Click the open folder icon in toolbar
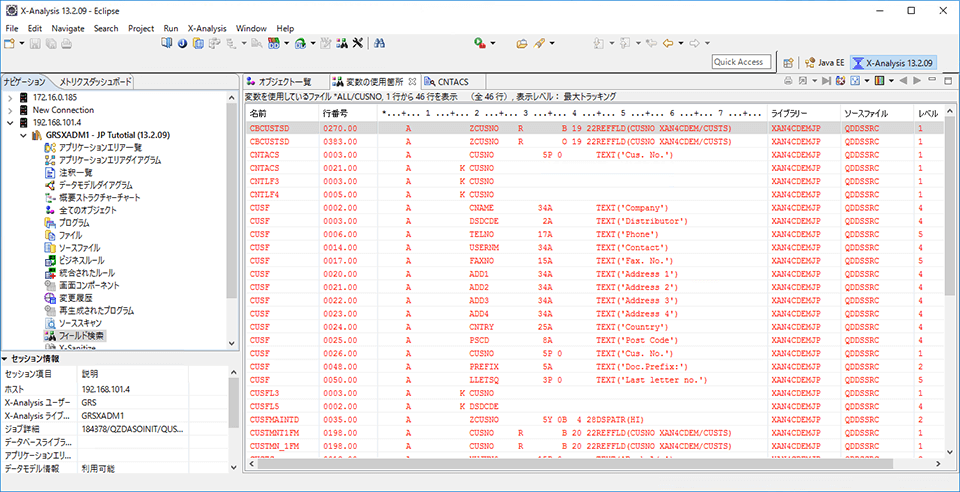960x492 pixels. tap(522, 43)
